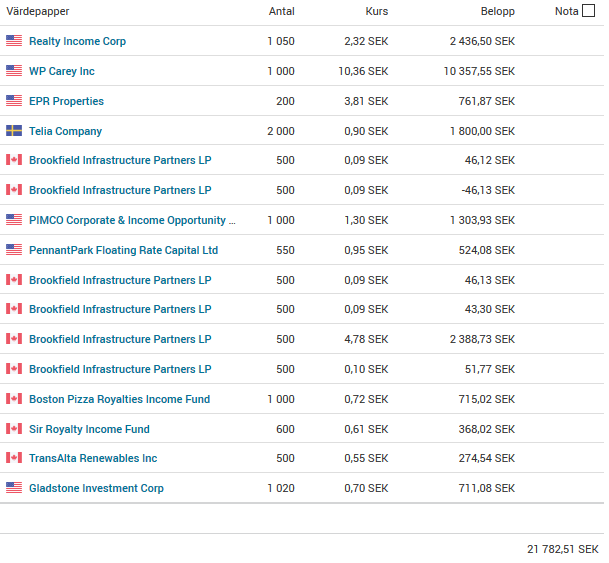Open PennantPark Floating Rate Capital Ltd link
This screenshot has height=563, width=609.
124,250
